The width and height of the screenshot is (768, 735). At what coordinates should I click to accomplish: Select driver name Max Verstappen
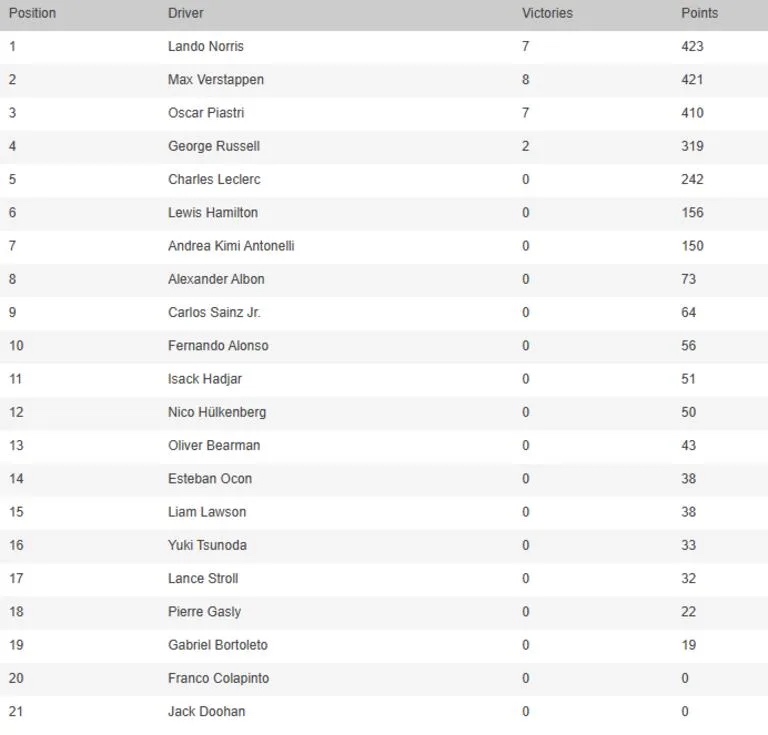tap(216, 79)
